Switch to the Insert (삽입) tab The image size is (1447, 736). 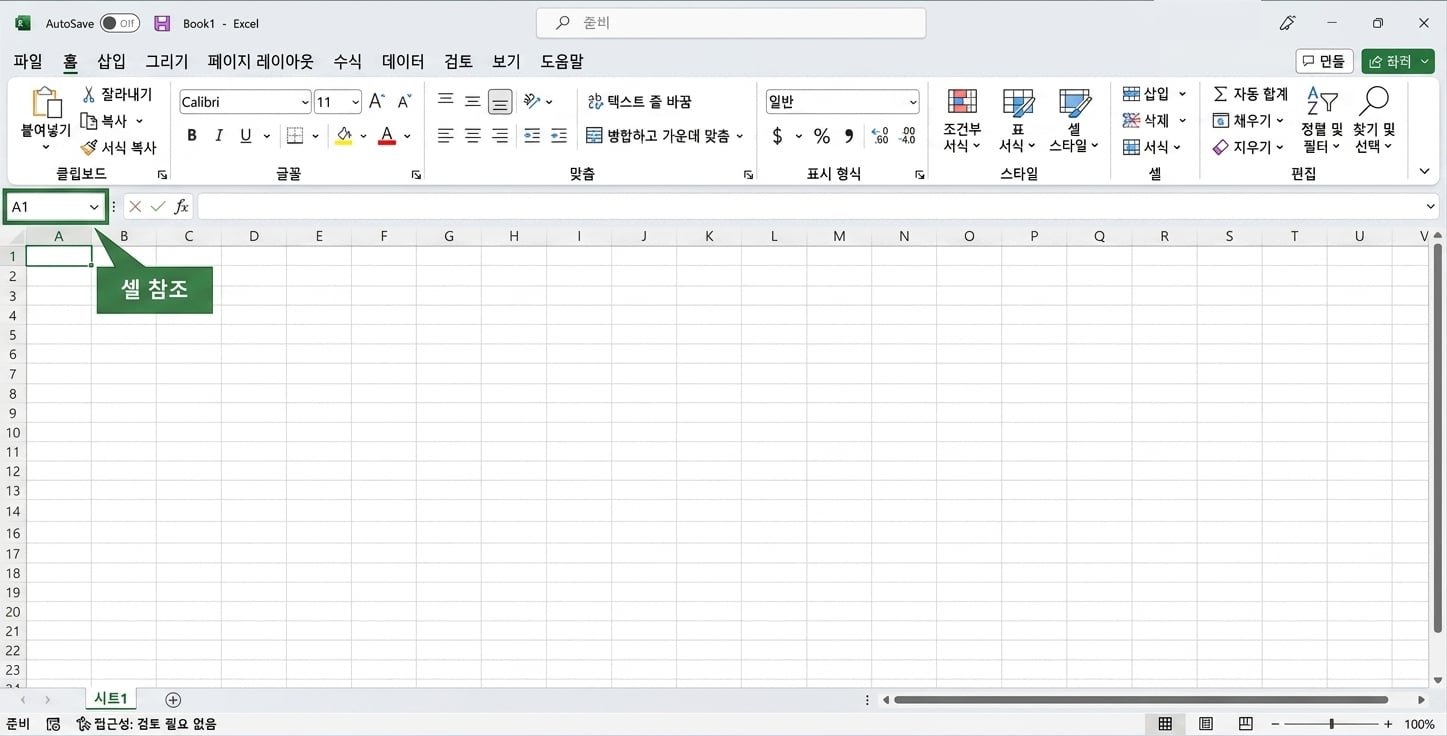tap(111, 62)
